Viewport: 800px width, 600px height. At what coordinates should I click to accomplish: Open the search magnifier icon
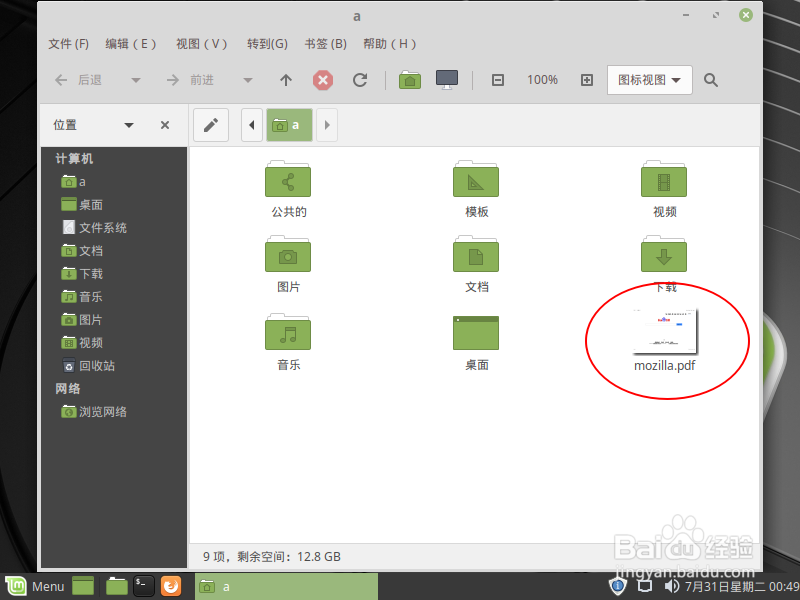(x=710, y=80)
